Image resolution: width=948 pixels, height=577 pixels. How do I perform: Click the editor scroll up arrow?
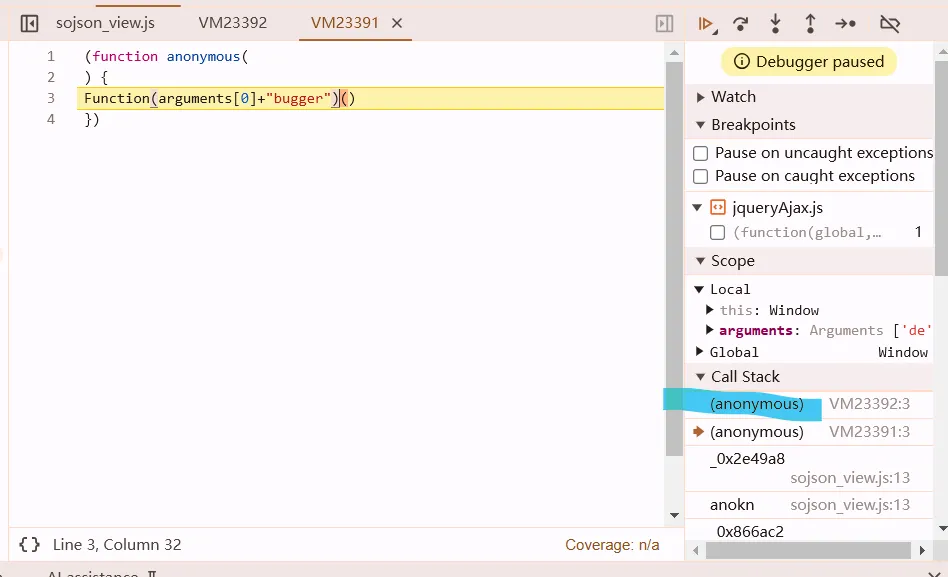(x=674, y=53)
